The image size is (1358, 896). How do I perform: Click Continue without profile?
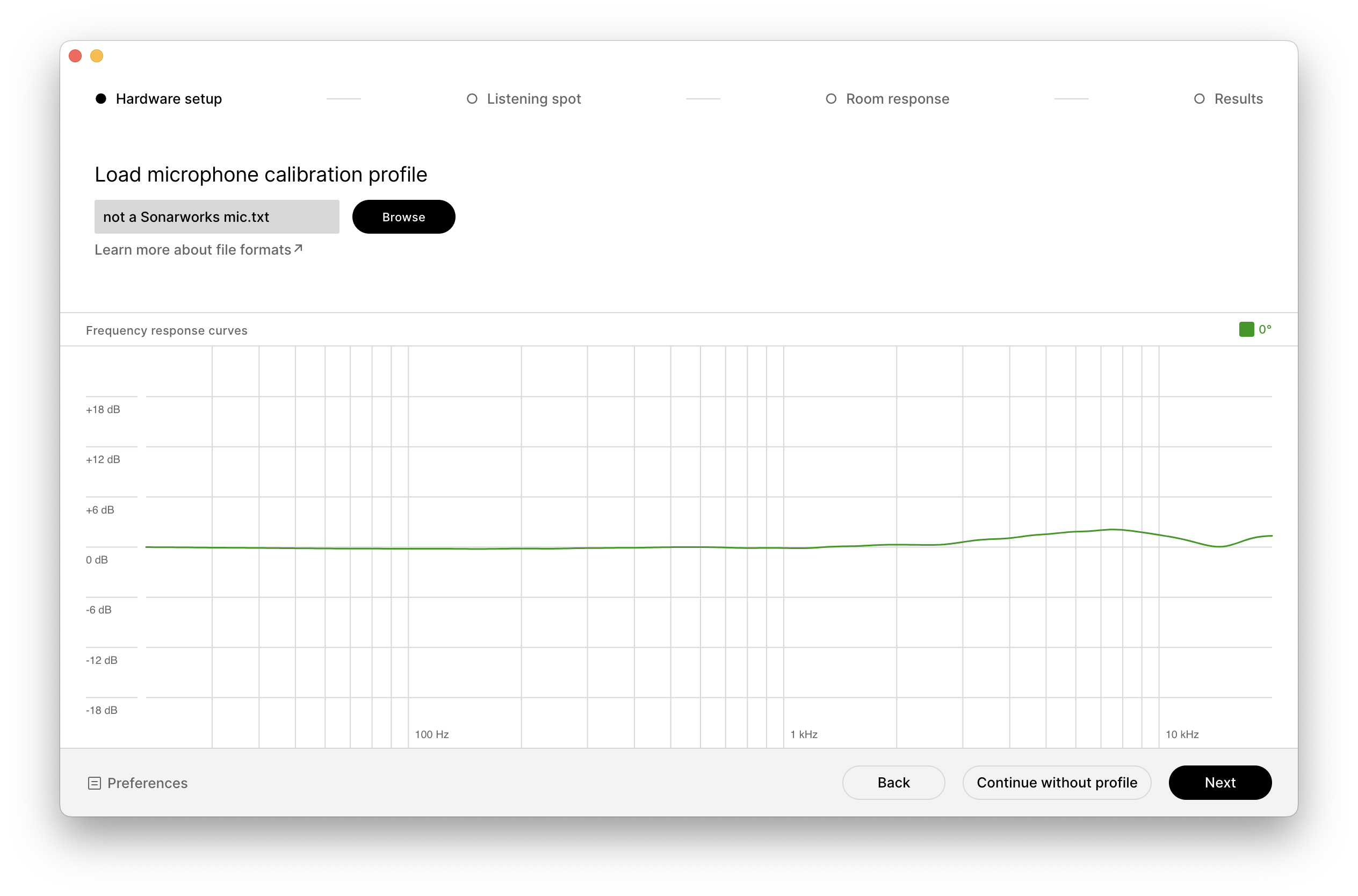[x=1056, y=782]
